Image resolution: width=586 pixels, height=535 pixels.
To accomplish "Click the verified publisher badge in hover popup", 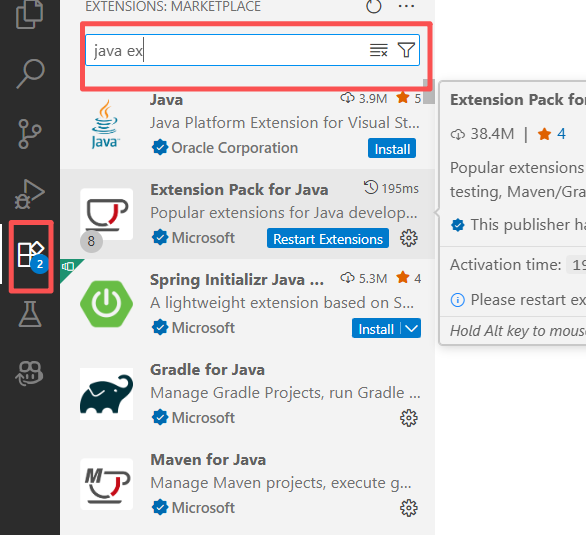I will click(458, 225).
